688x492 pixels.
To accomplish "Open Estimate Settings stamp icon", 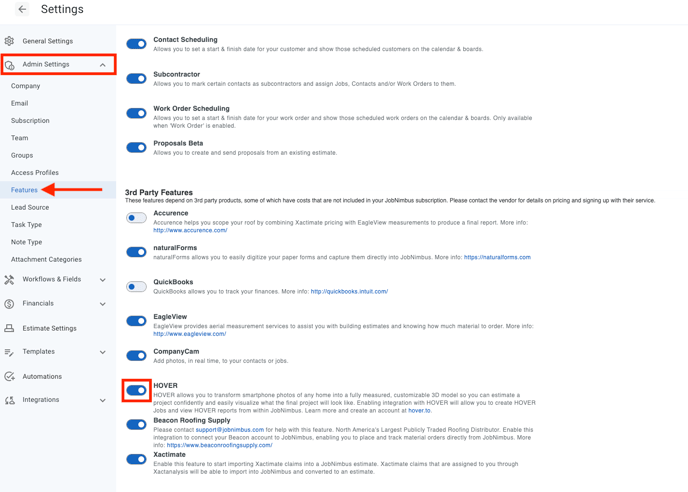I will point(9,328).
